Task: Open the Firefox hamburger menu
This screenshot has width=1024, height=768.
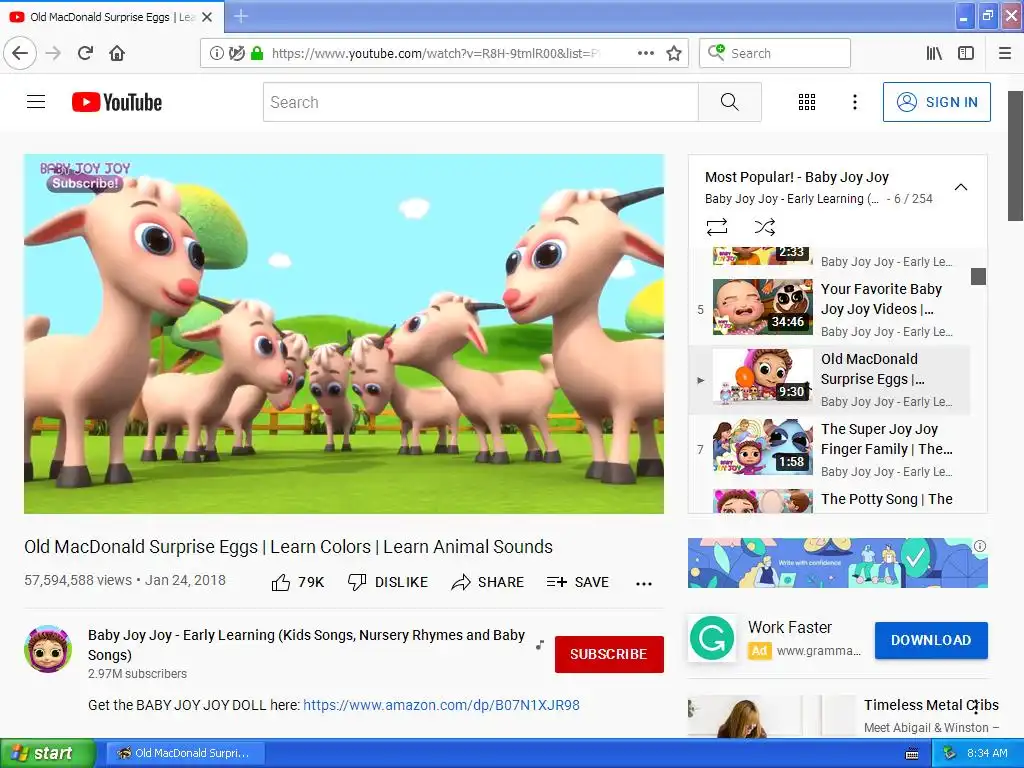Action: click(1005, 53)
